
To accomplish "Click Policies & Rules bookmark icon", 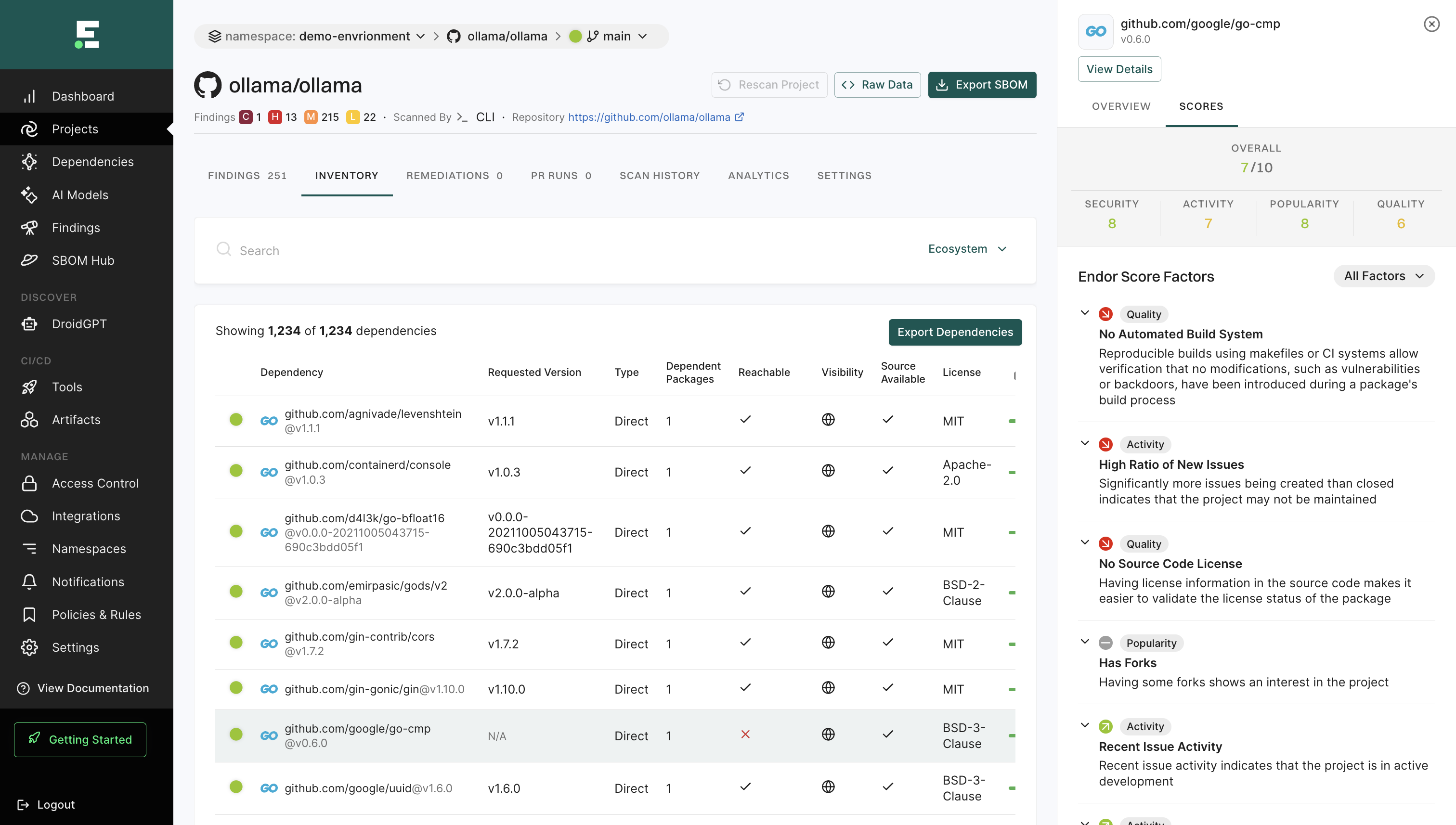I will point(29,615).
